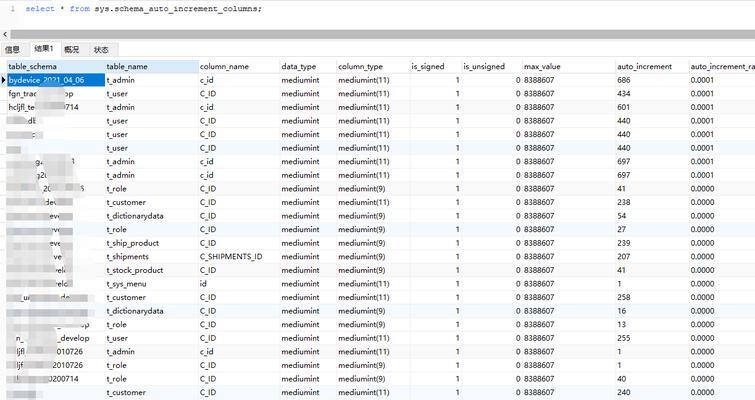Image resolution: width=755 pixels, height=400 pixels.
Task: Select the auto_increment value 255
Action: coord(624,338)
